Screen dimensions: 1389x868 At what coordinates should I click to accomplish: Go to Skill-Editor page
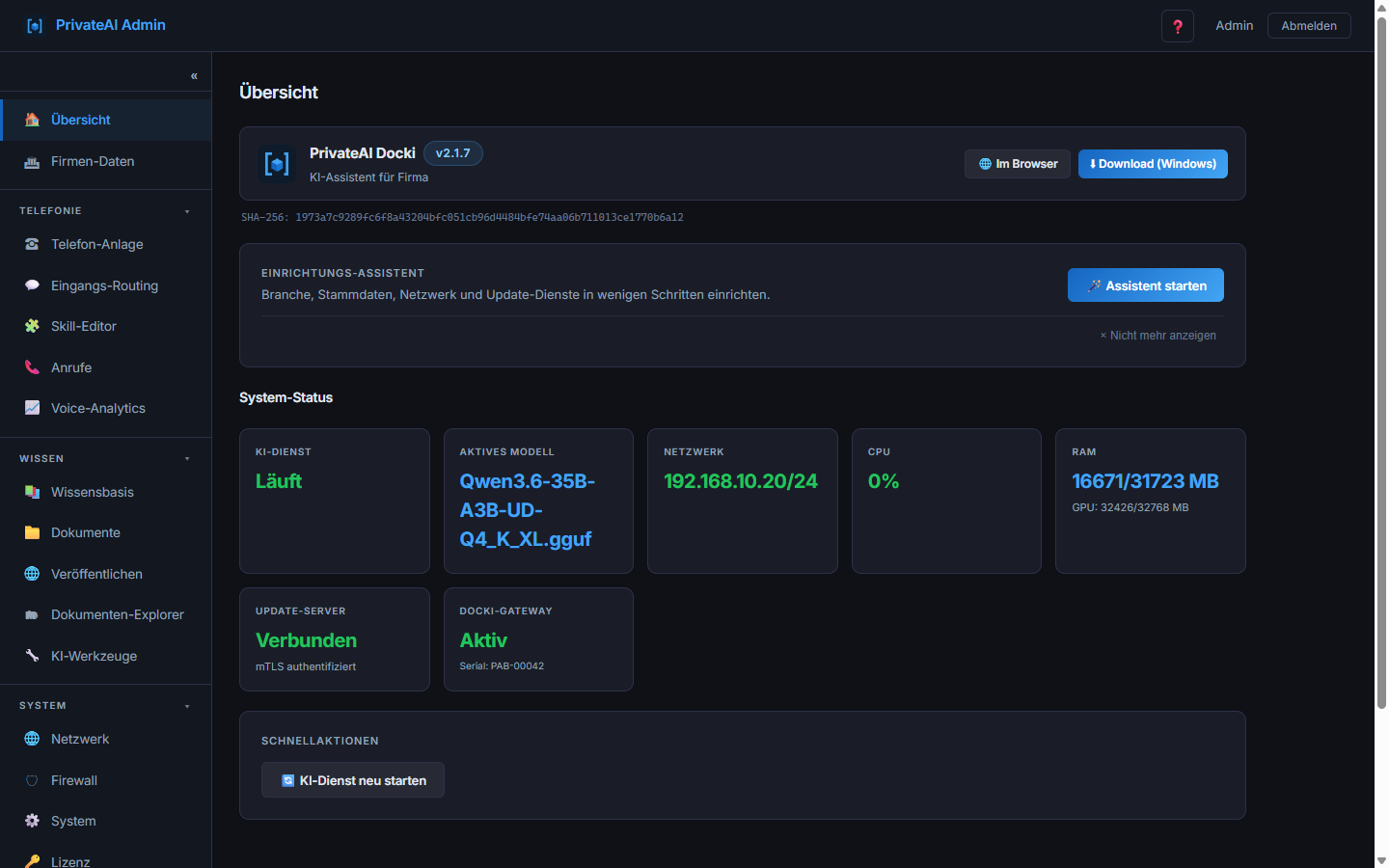click(x=106, y=326)
